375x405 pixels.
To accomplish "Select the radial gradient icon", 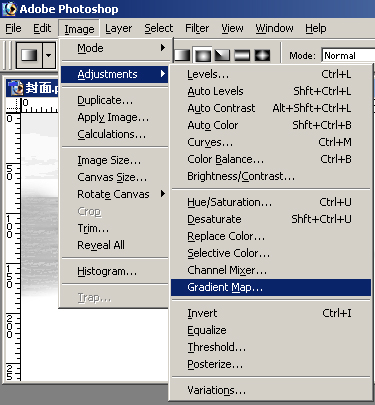I will 202,55.
